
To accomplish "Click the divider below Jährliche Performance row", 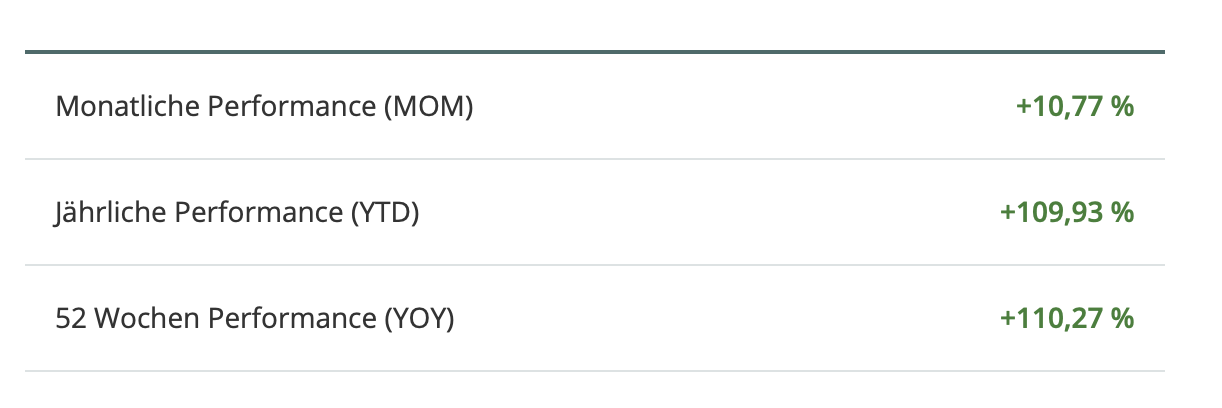I will 594,265.
